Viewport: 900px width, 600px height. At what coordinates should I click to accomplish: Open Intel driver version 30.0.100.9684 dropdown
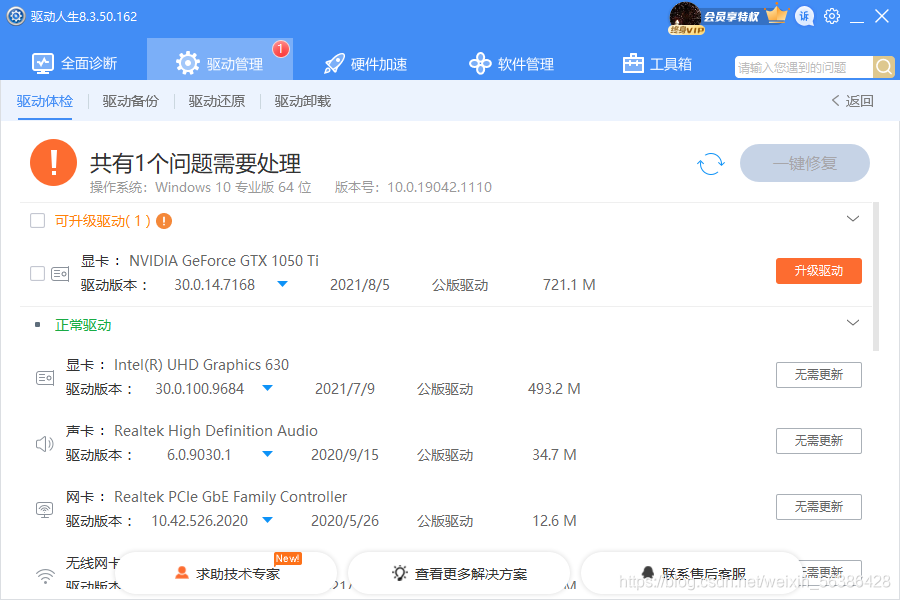(267, 388)
